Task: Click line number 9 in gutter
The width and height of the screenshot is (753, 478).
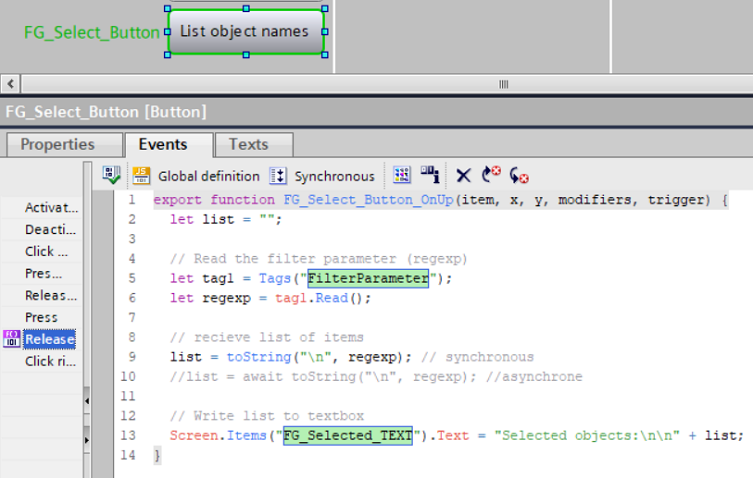Action: point(132,357)
